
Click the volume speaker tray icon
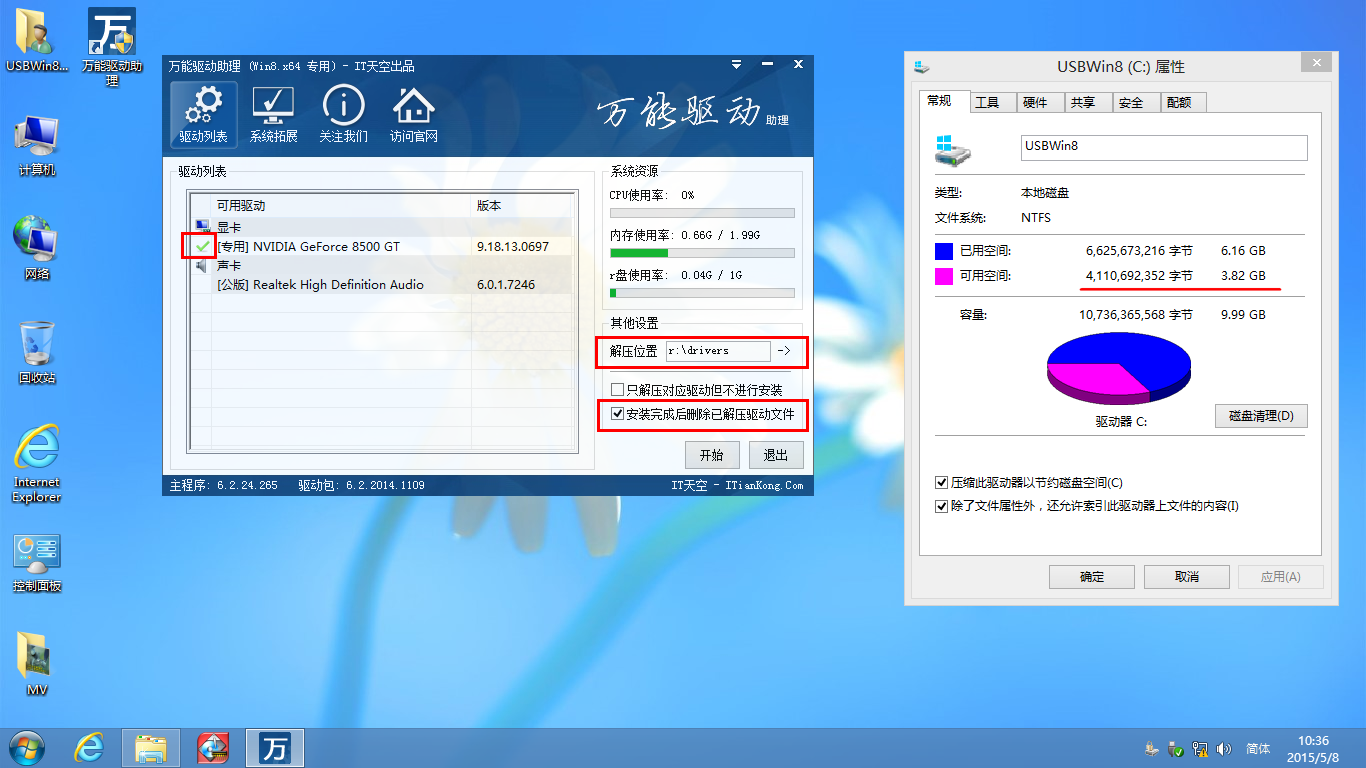pyautogui.click(x=1225, y=749)
